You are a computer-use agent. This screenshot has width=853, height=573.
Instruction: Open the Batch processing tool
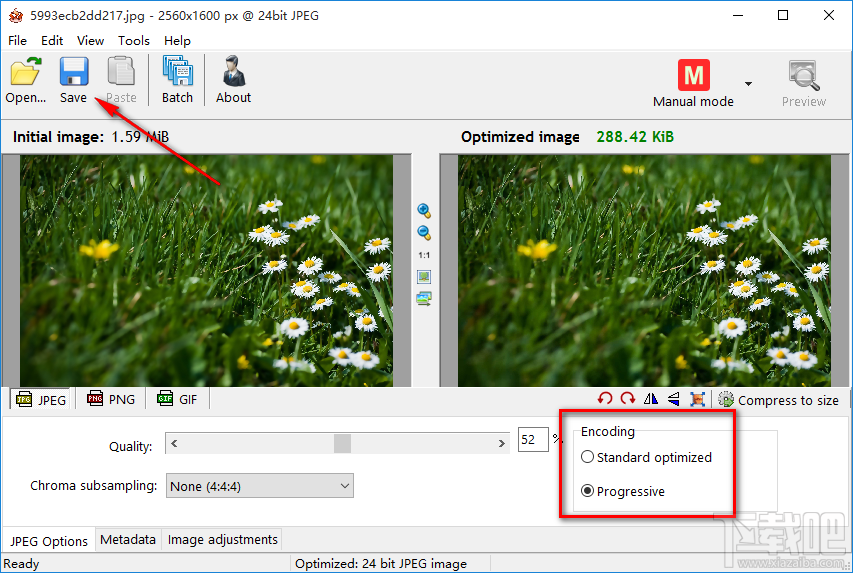[177, 71]
